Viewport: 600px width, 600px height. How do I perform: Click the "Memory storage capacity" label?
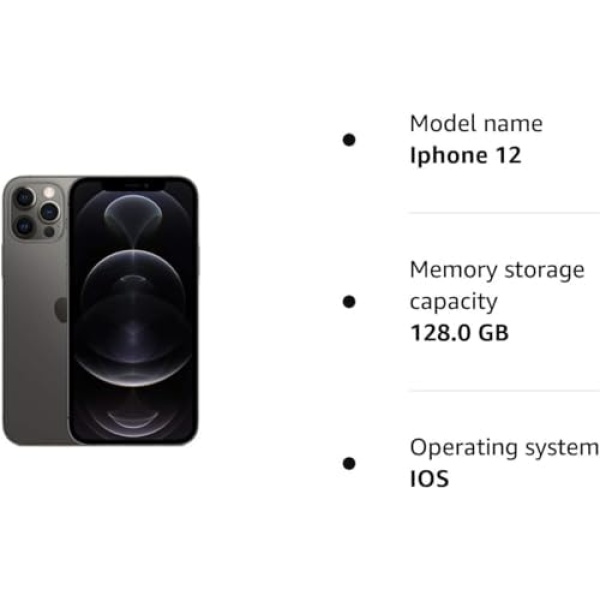[497, 285]
